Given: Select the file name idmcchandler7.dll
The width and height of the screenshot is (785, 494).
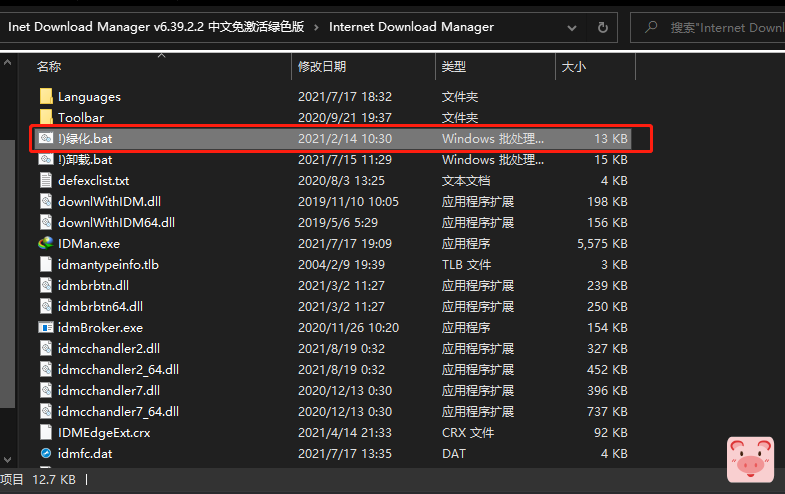Looking at the screenshot, I should (x=109, y=391).
